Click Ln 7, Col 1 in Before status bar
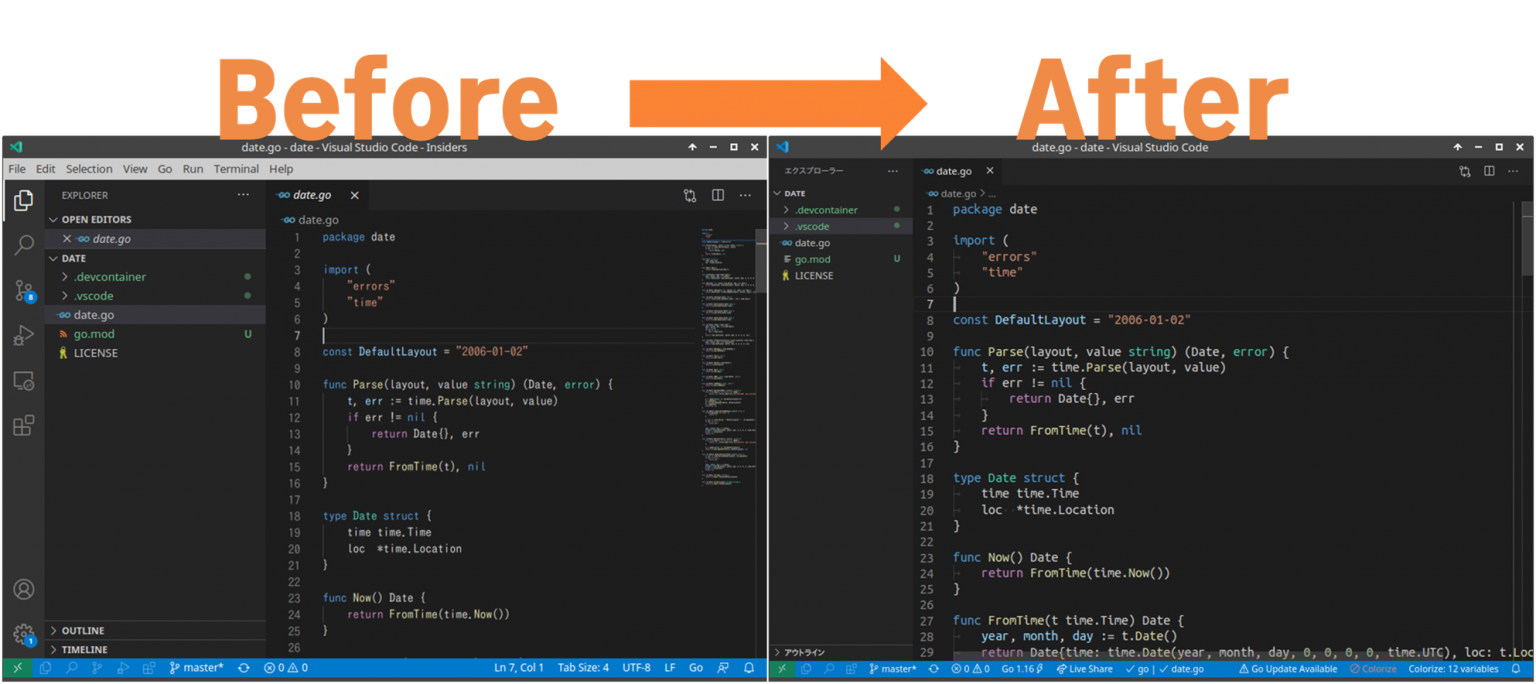Screen dimensions: 1536x684 click(518, 668)
